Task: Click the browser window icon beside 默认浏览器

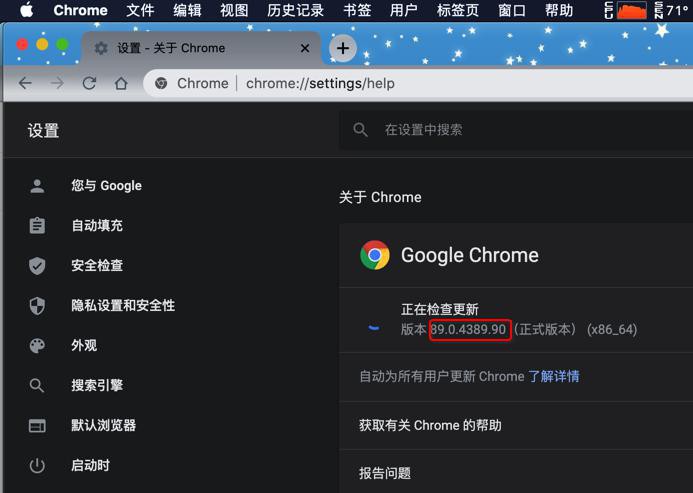Action: [x=37, y=426]
